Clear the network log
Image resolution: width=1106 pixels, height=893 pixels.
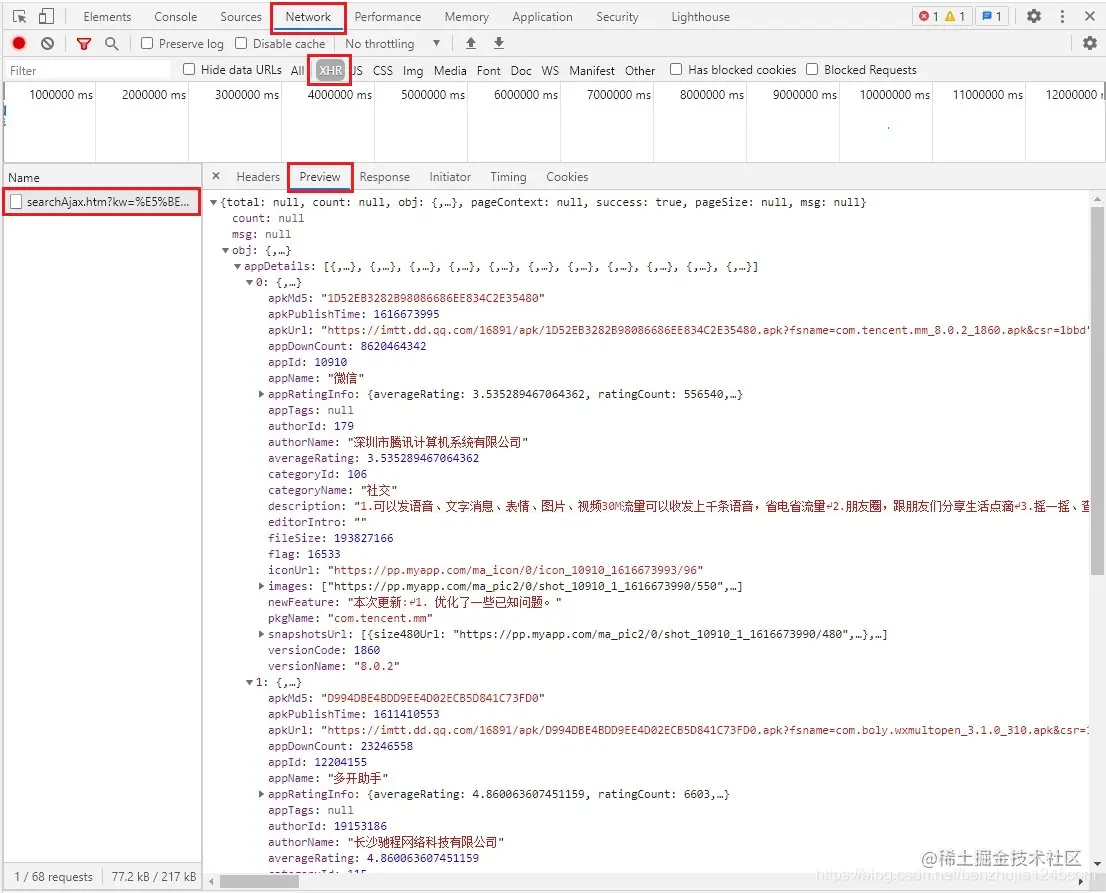click(x=47, y=44)
